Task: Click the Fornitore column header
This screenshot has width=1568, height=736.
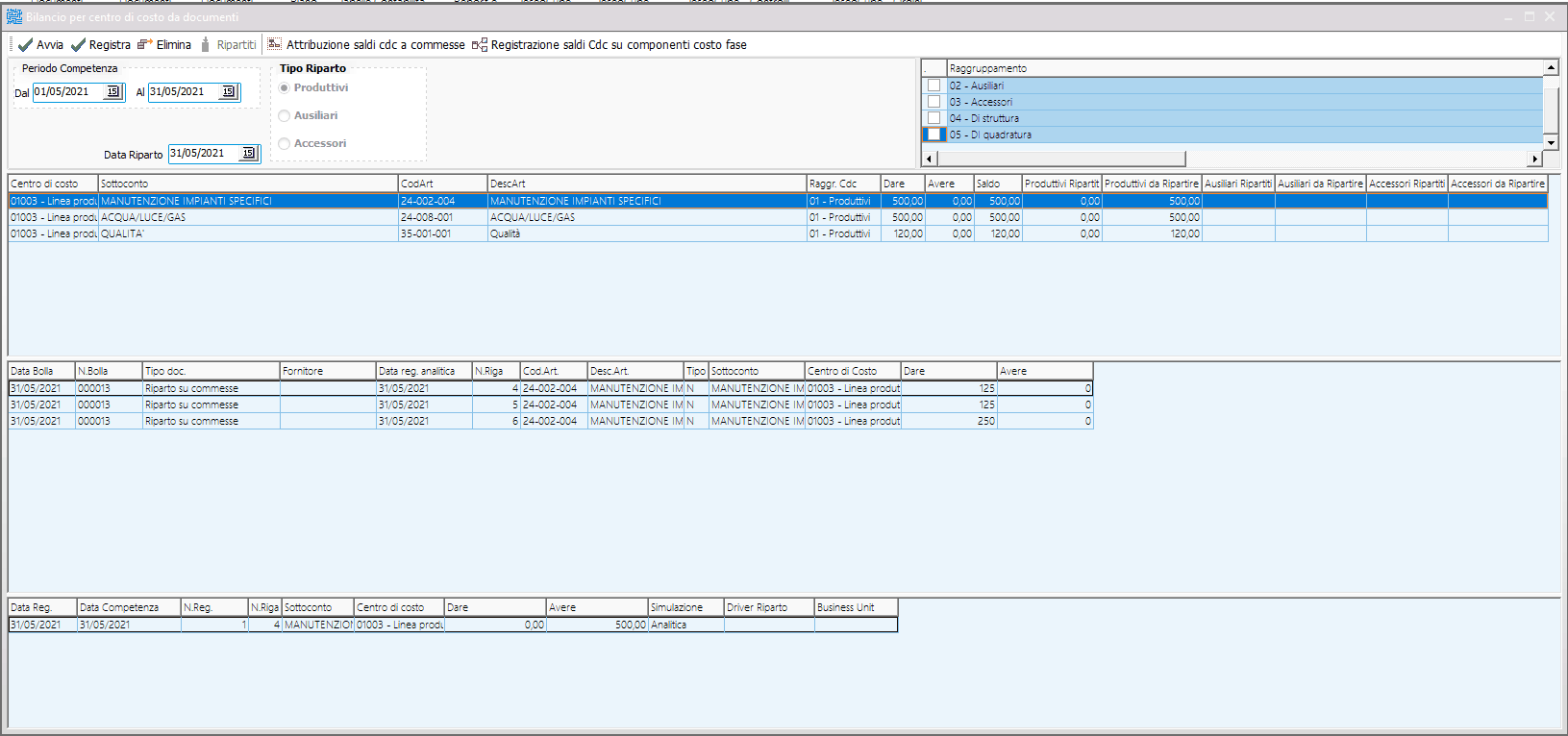Action: click(328, 371)
